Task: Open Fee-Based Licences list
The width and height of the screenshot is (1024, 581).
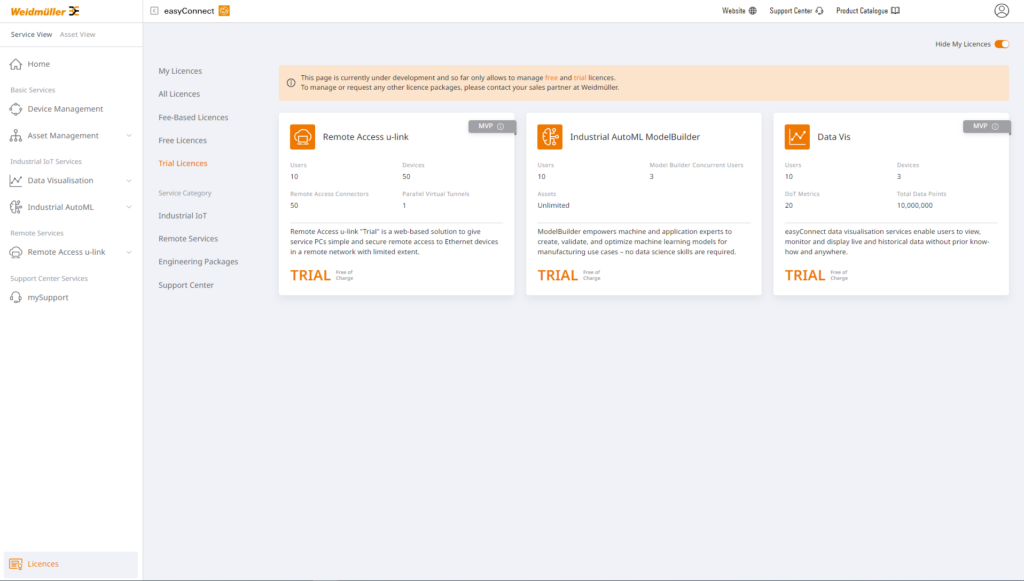Action: tap(193, 117)
